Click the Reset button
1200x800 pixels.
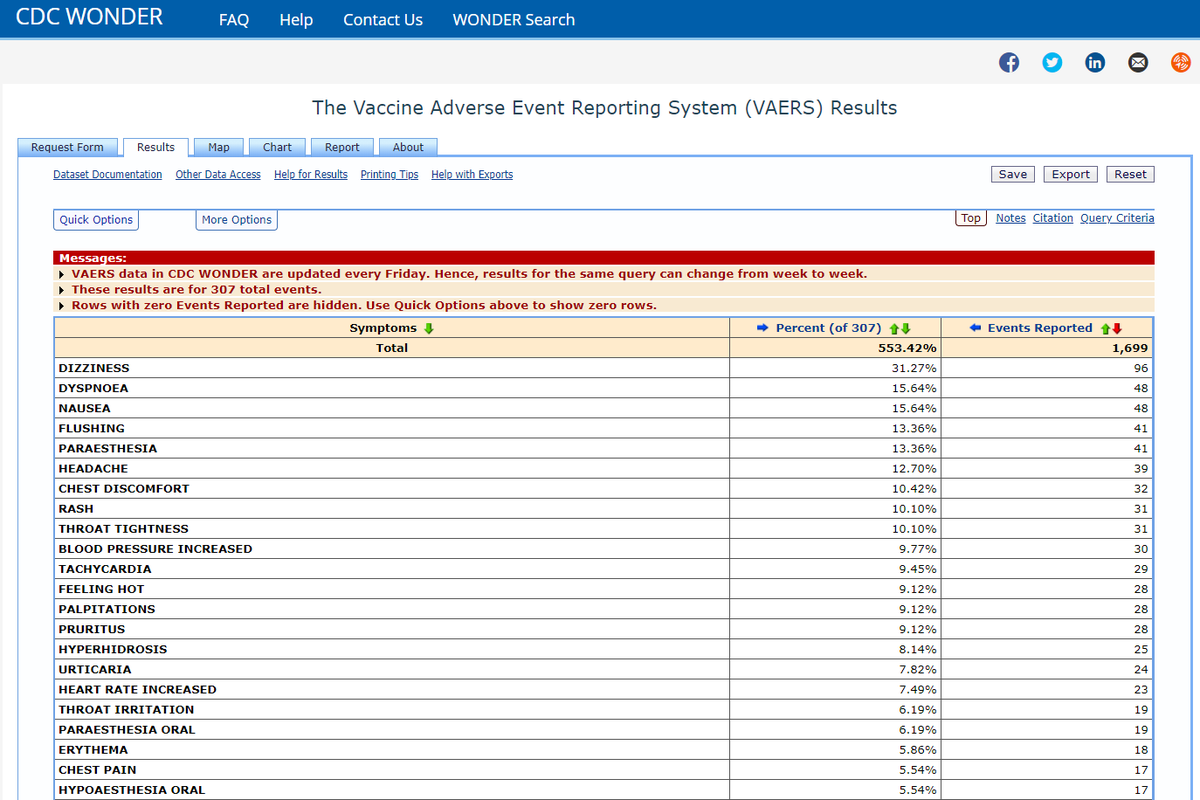[x=1131, y=174]
